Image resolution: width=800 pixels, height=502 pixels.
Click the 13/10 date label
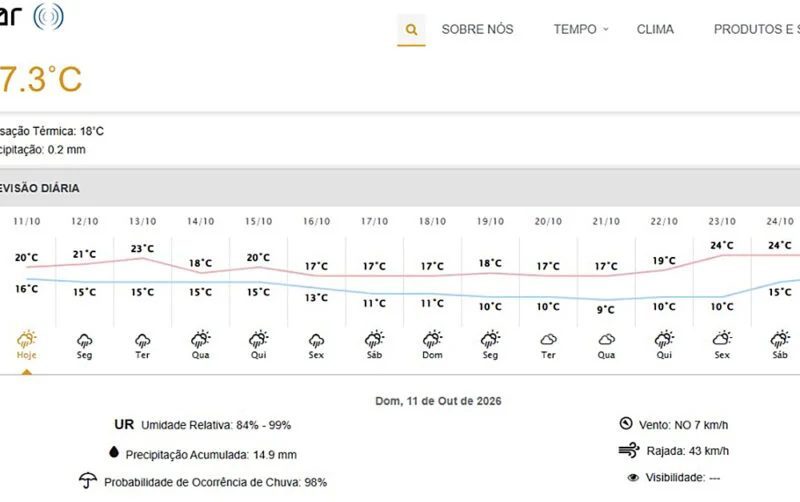142,221
